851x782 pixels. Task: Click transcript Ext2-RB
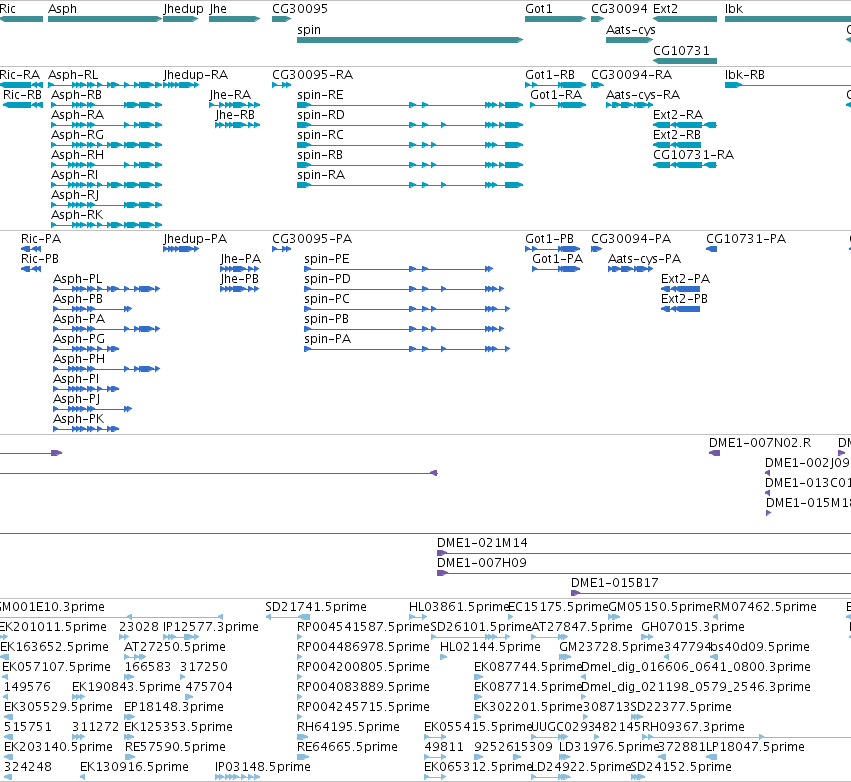677,145
